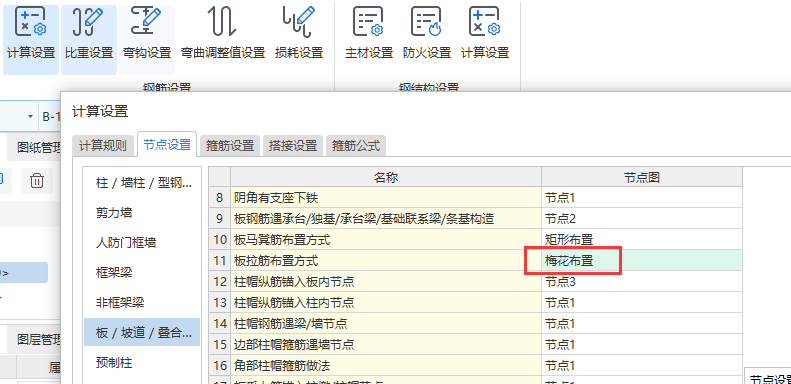Click 节点3 for 柱帽纵筋锚入板内节点
791x384 pixels.
click(642, 281)
